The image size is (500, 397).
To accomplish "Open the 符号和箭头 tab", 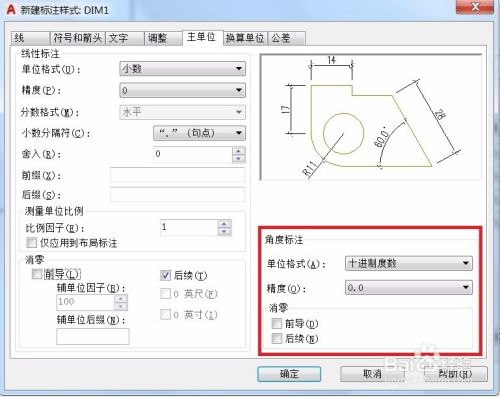I will pos(78,38).
